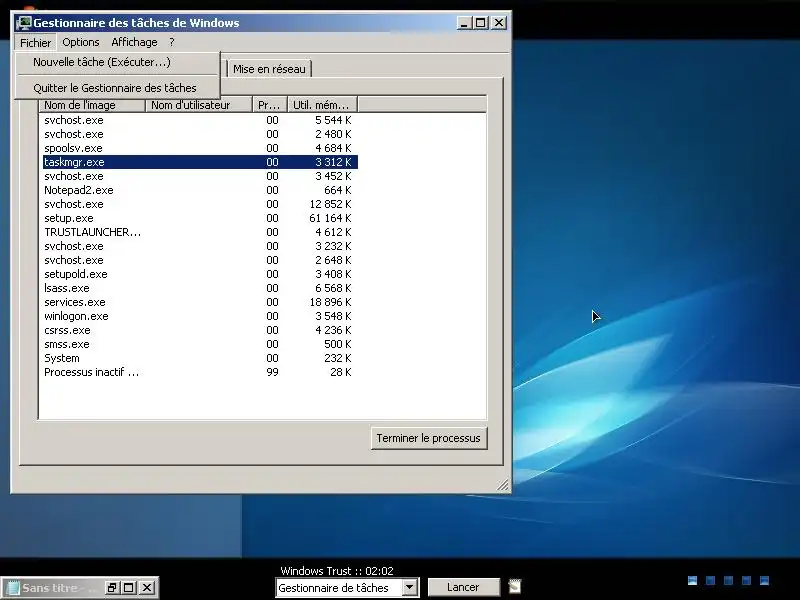Sort by Util. mém... column
Screen dimensions: 800x600
tap(322, 105)
